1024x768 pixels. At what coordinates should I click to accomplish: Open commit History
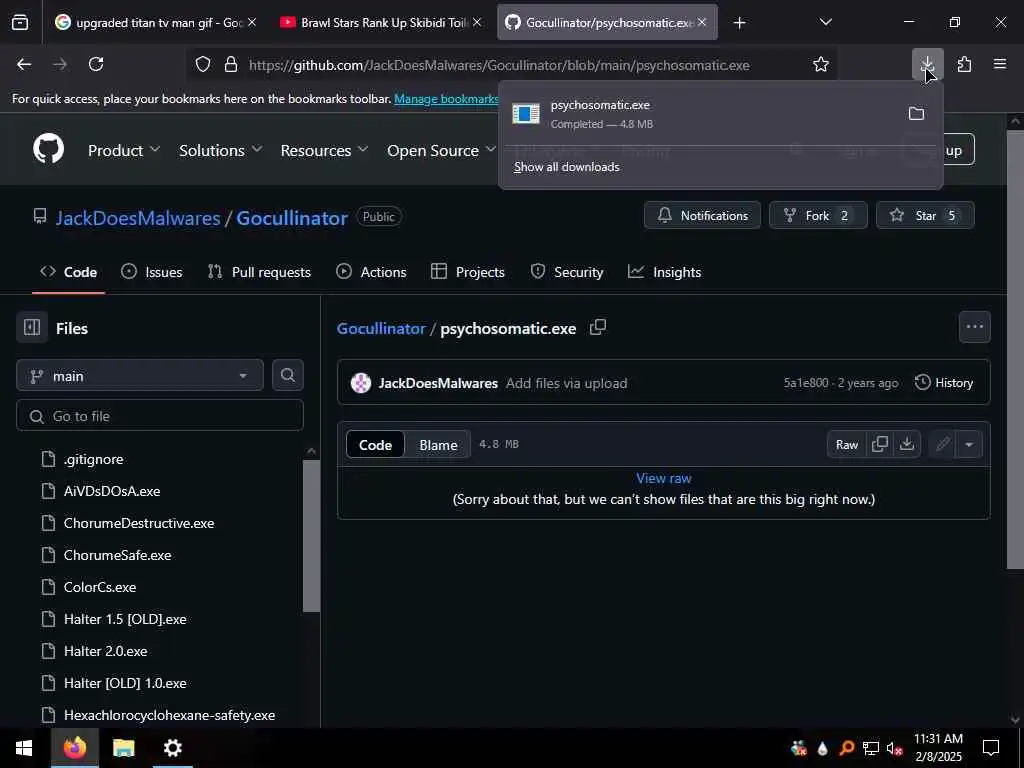[944, 383]
